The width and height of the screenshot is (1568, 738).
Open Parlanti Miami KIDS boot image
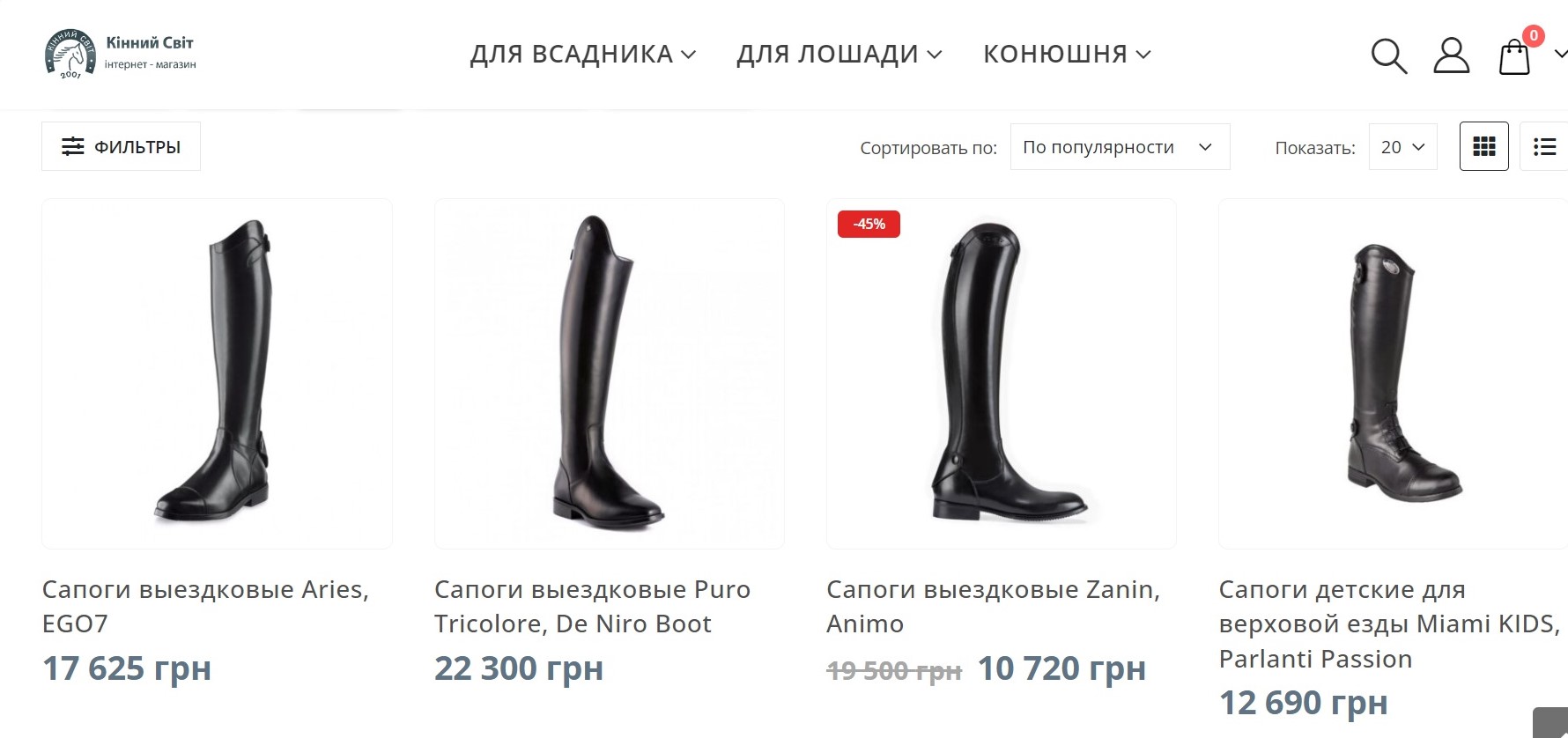1393,373
